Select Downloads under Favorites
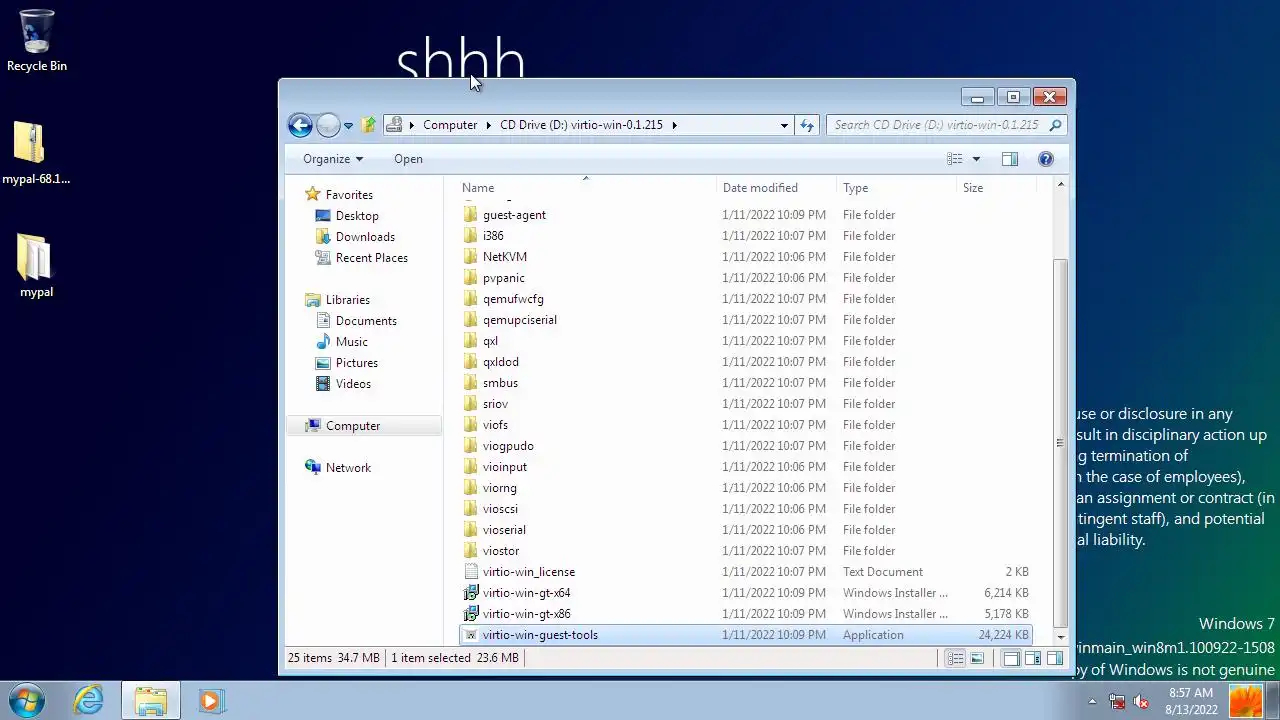Viewport: 1280px width, 720px height. (365, 237)
